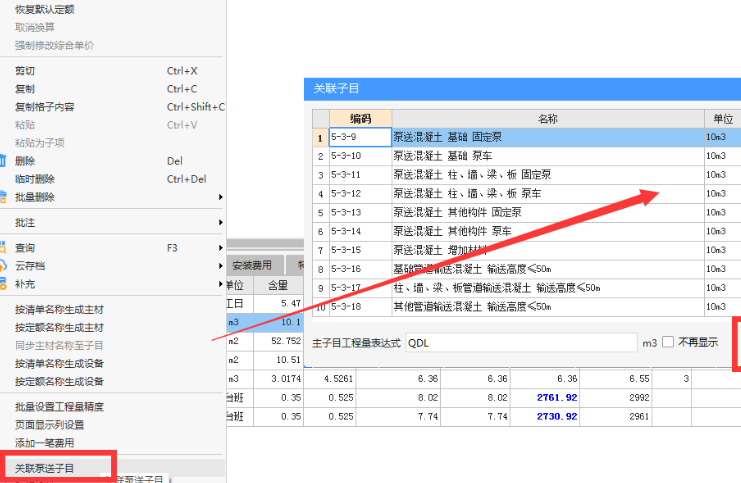741x483 pixels.
Task: Select 复制 menu entry
Action: coord(25,89)
